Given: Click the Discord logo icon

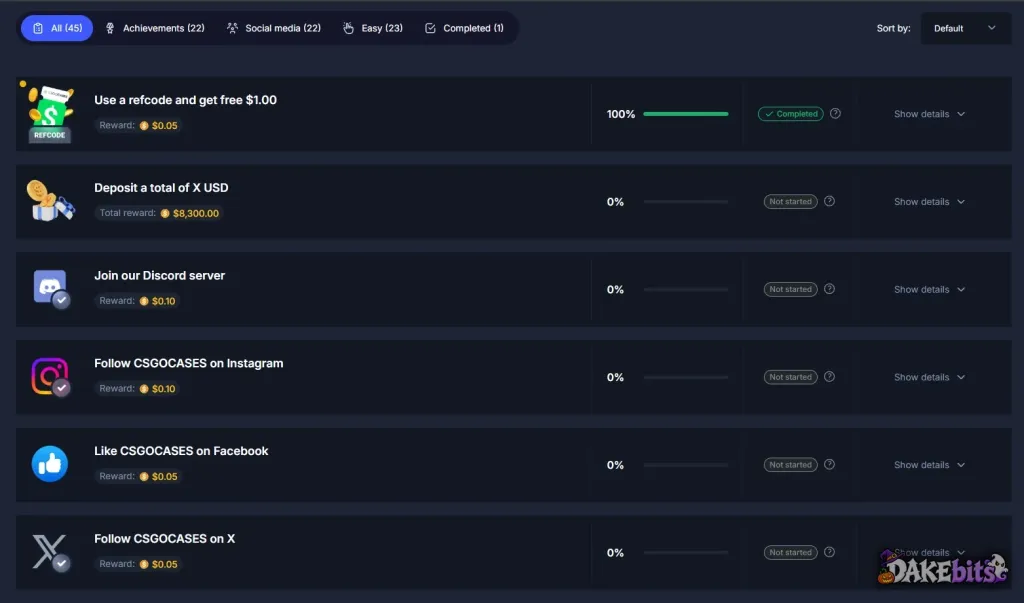Looking at the screenshot, I should [51, 288].
